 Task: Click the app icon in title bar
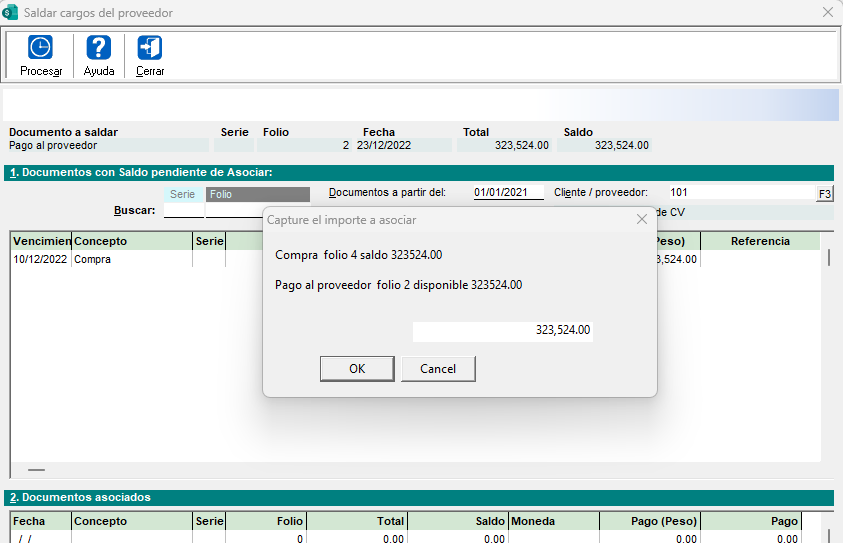click(11, 13)
